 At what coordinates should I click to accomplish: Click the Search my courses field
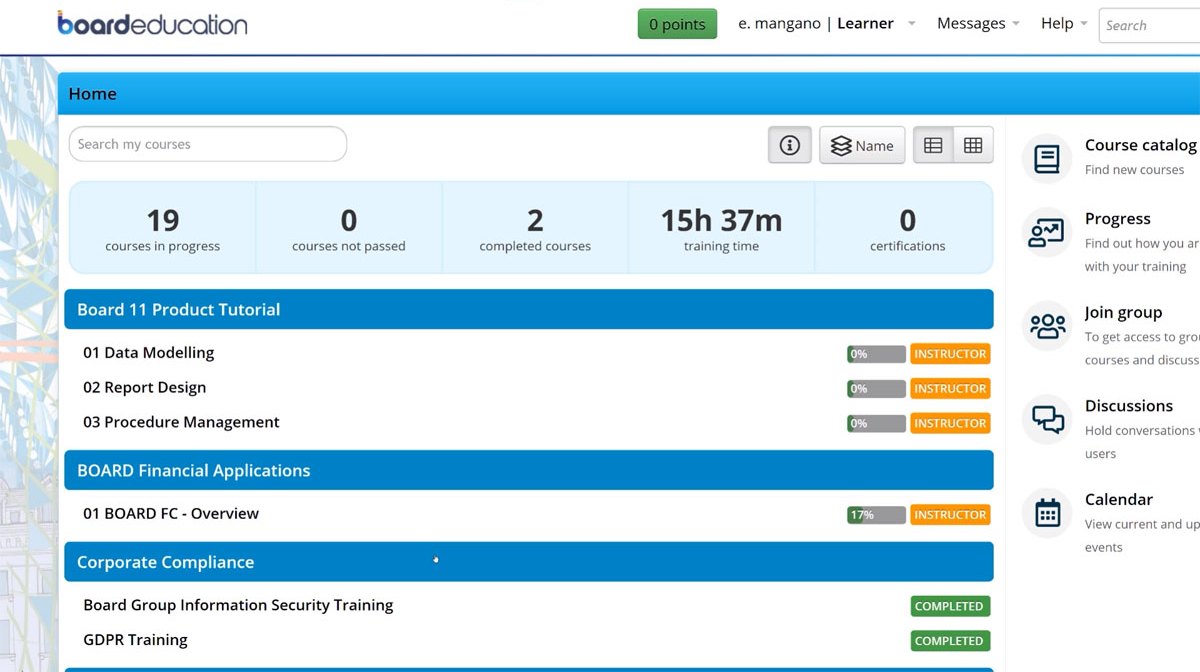(207, 144)
